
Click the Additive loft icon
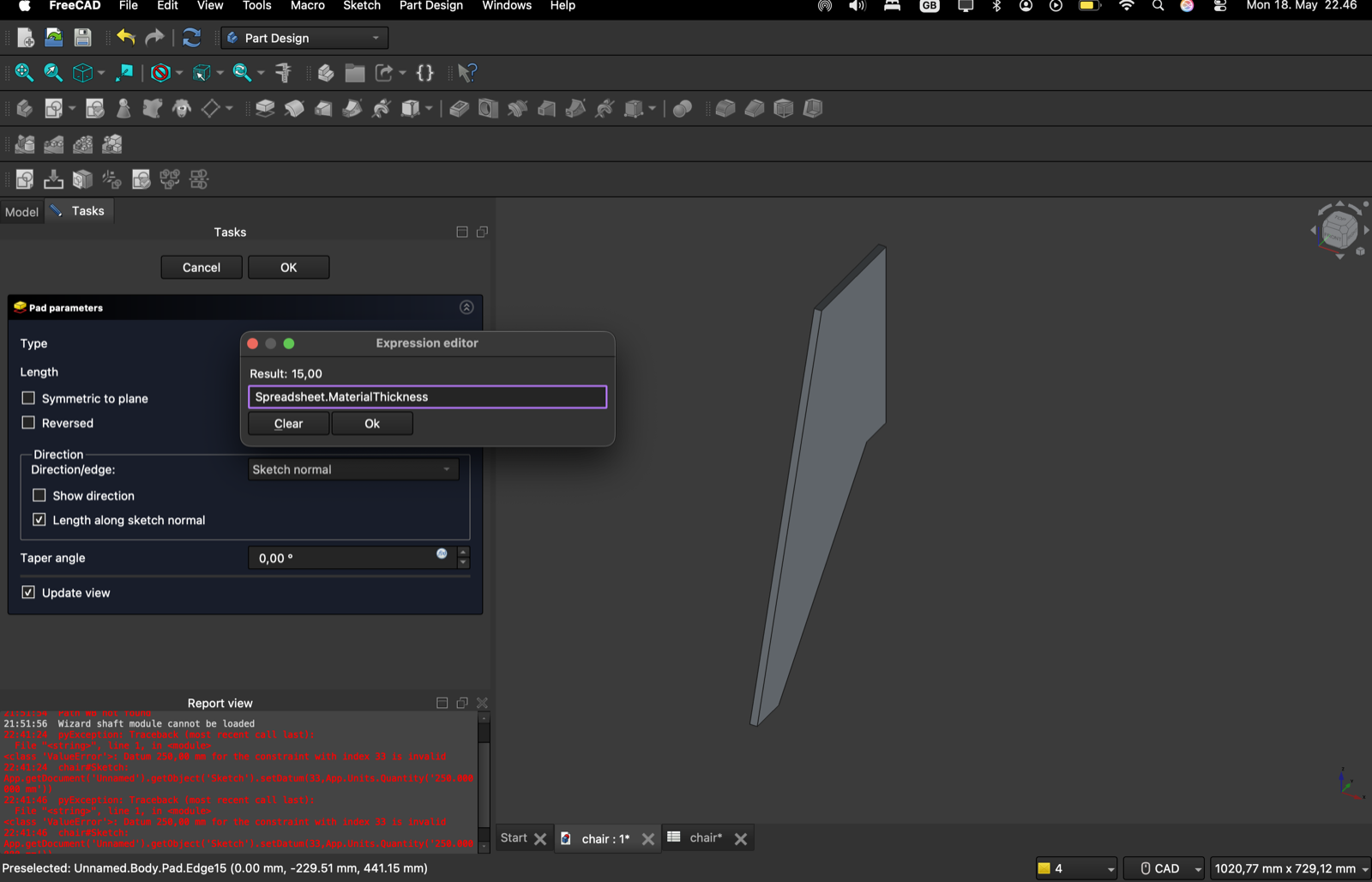click(323, 108)
